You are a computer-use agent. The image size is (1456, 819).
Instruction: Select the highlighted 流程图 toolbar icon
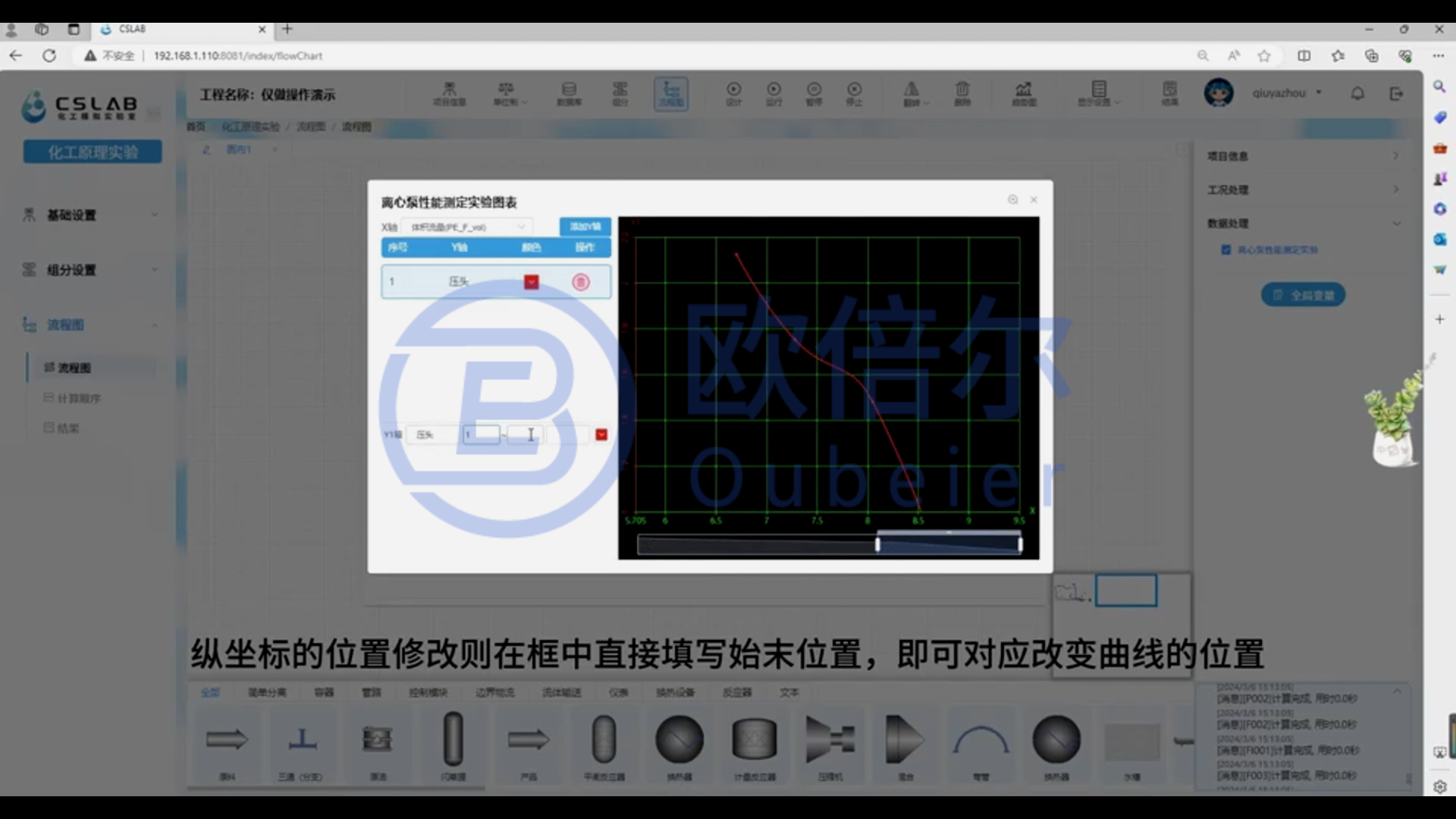671,94
